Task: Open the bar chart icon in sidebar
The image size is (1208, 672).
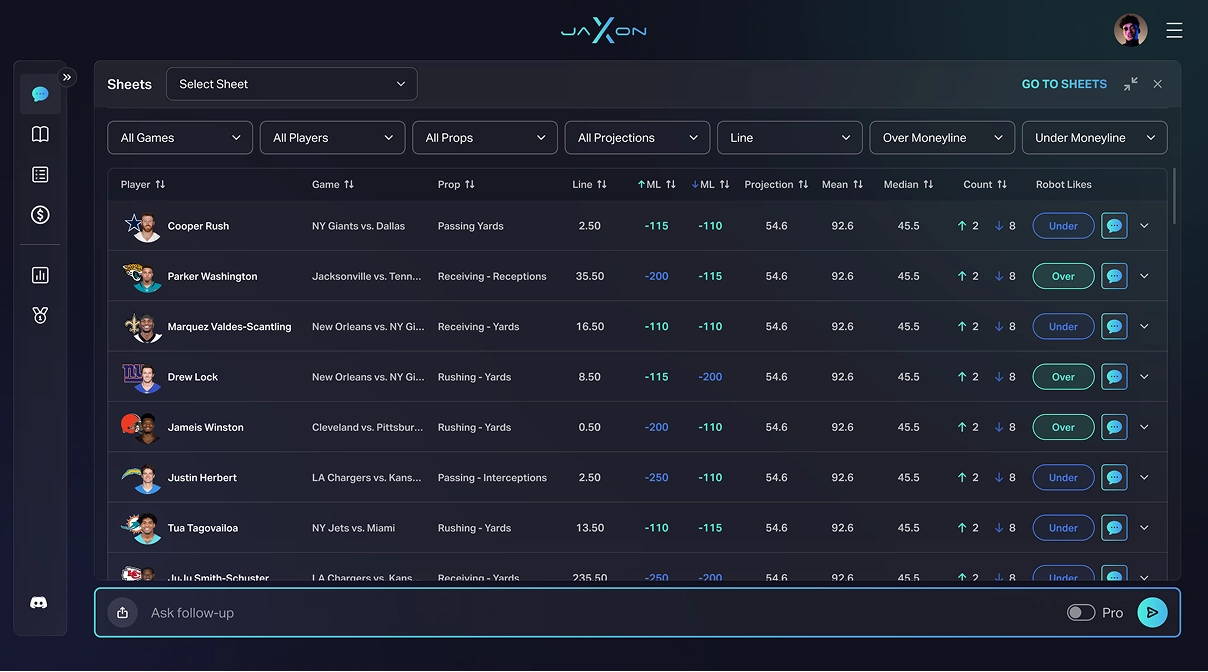Action: click(40, 275)
